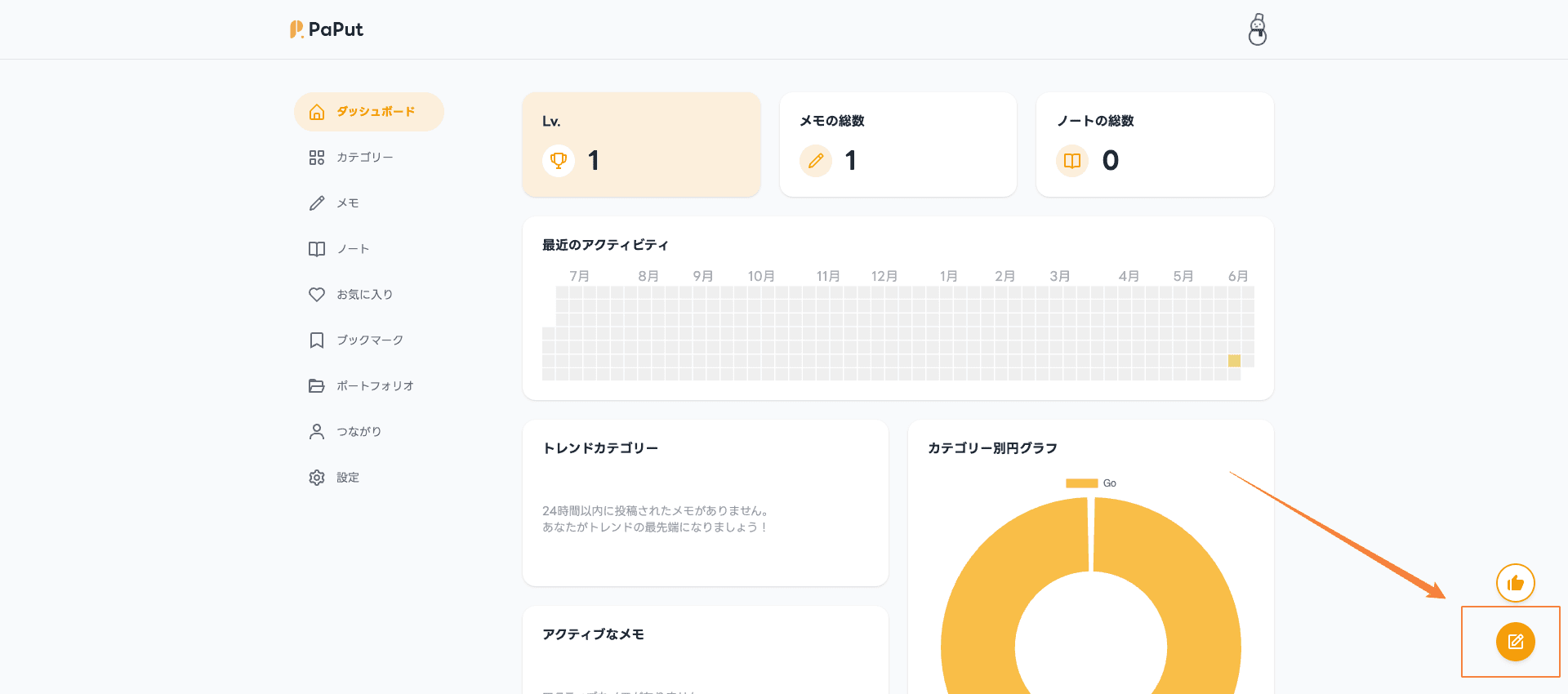Open つながり page

pyautogui.click(x=359, y=432)
